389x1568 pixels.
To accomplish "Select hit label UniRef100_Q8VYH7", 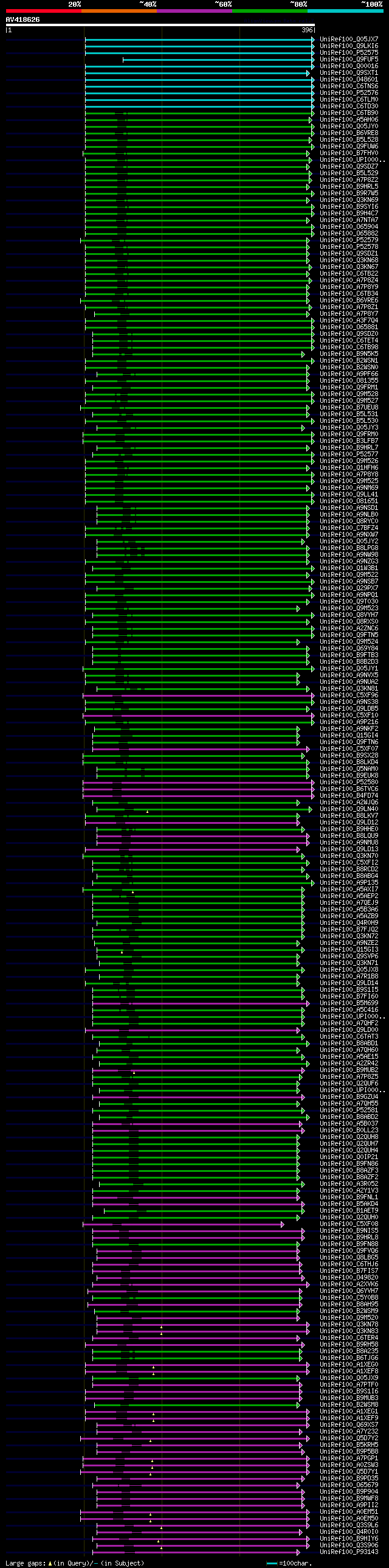I will [349, 615].
